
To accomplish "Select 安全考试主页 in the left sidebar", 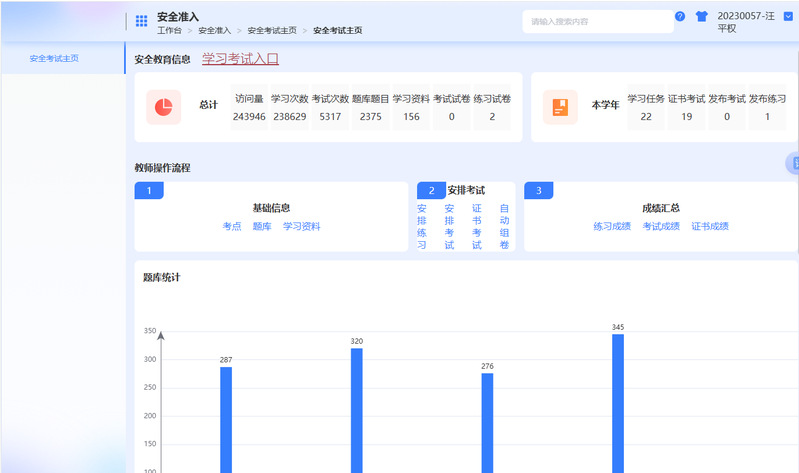I will pyautogui.click(x=54, y=58).
